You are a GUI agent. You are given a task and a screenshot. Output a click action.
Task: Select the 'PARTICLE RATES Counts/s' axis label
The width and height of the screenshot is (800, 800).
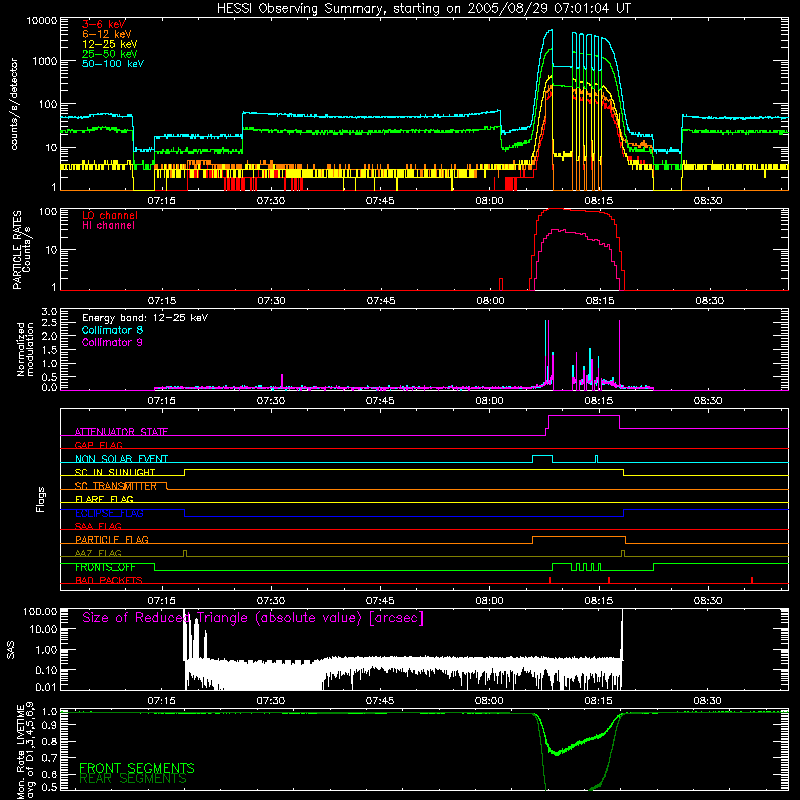pos(21,249)
